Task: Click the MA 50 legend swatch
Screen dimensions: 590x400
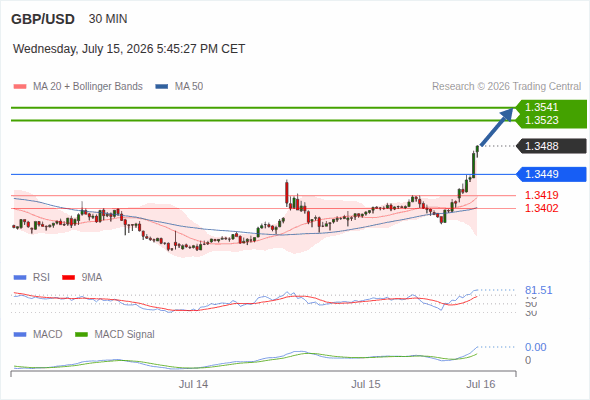Action: [x=162, y=87]
